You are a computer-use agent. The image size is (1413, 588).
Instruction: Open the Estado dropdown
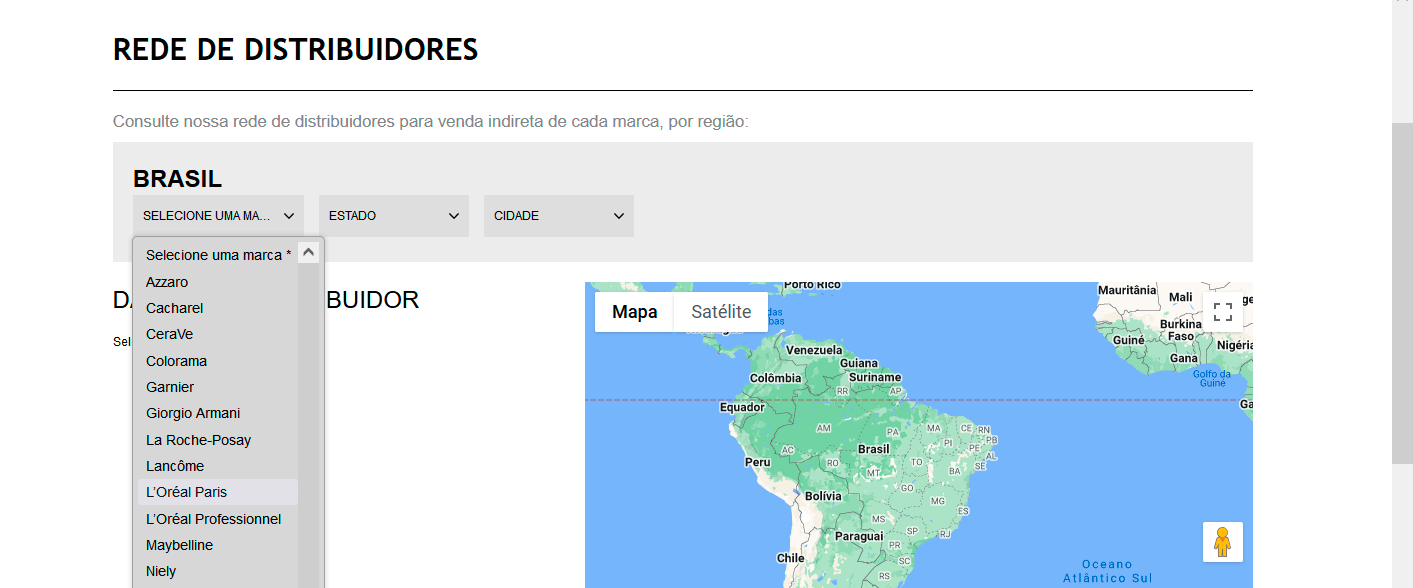394,216
